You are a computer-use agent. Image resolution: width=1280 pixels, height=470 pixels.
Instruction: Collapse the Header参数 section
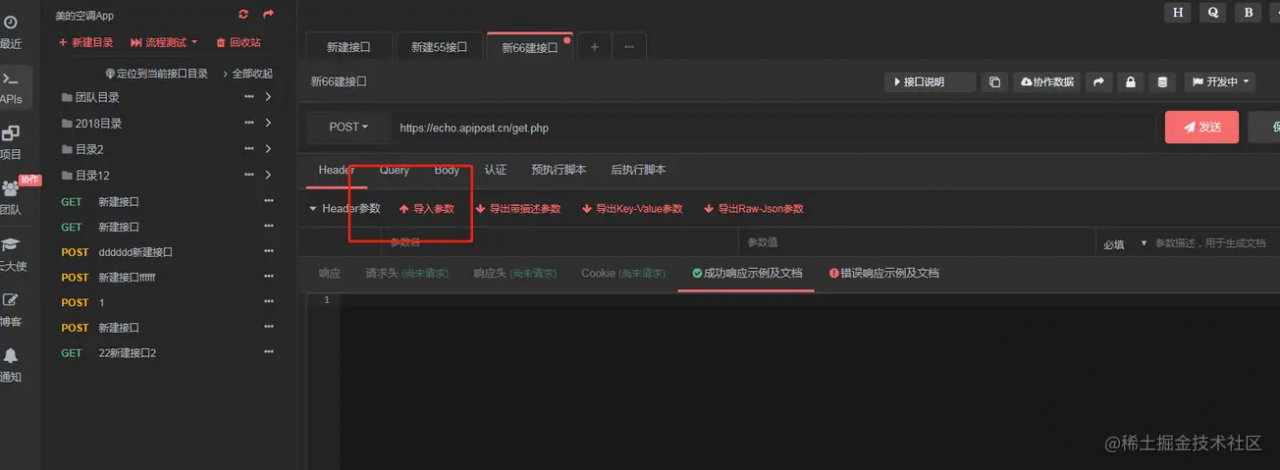(345, 208)
